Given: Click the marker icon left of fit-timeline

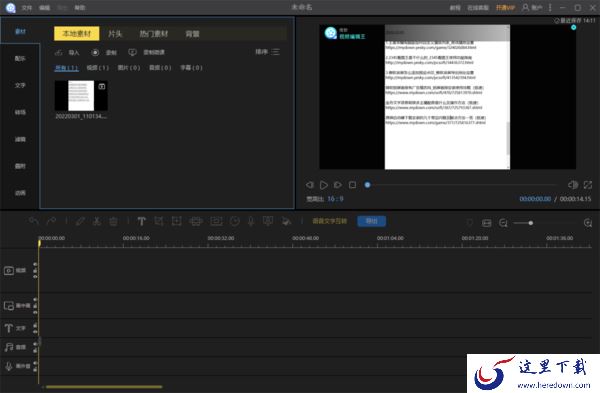Looking at the screenshot, I should coord(470,223).
